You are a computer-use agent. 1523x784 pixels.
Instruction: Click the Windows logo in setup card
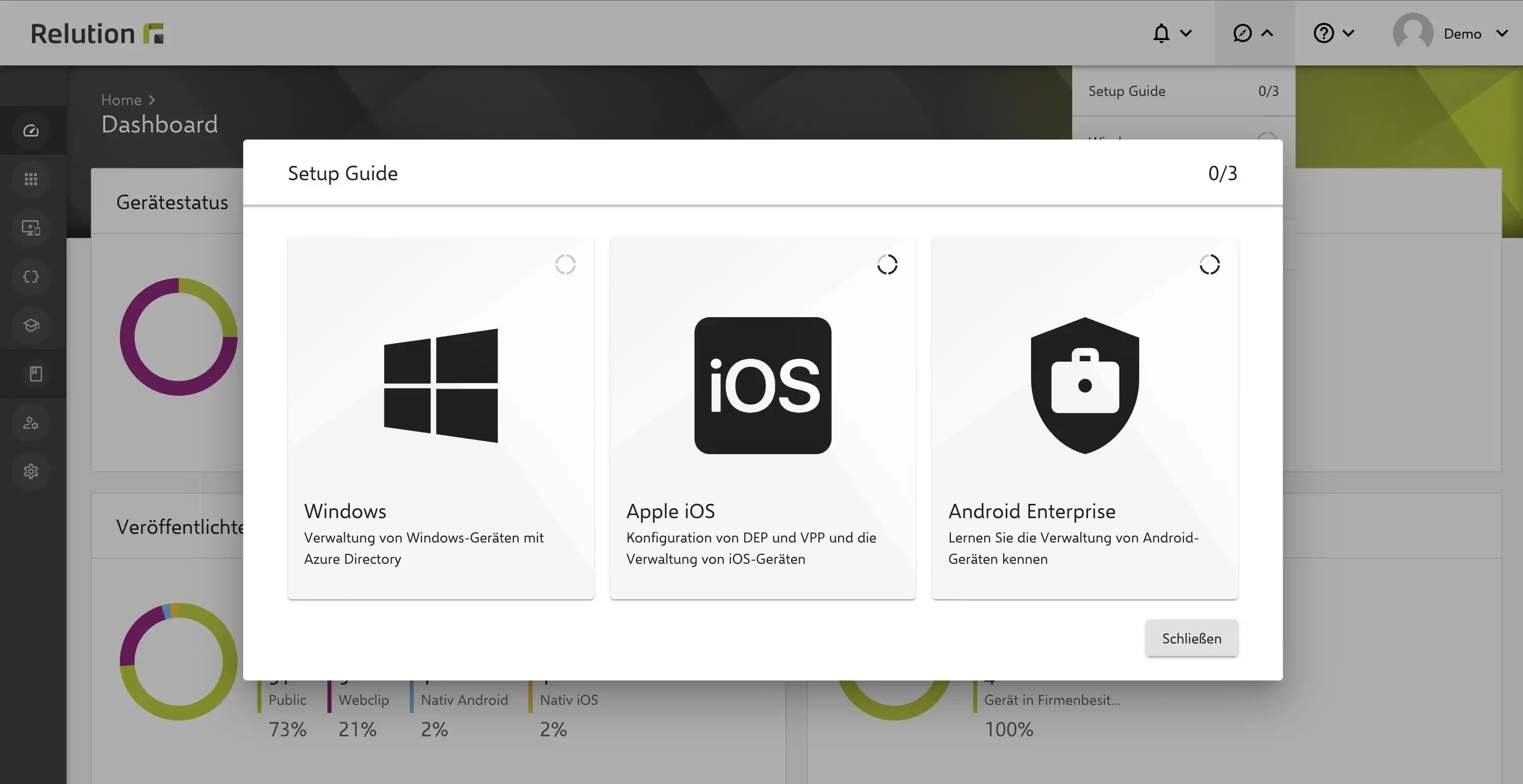[441, 385]
